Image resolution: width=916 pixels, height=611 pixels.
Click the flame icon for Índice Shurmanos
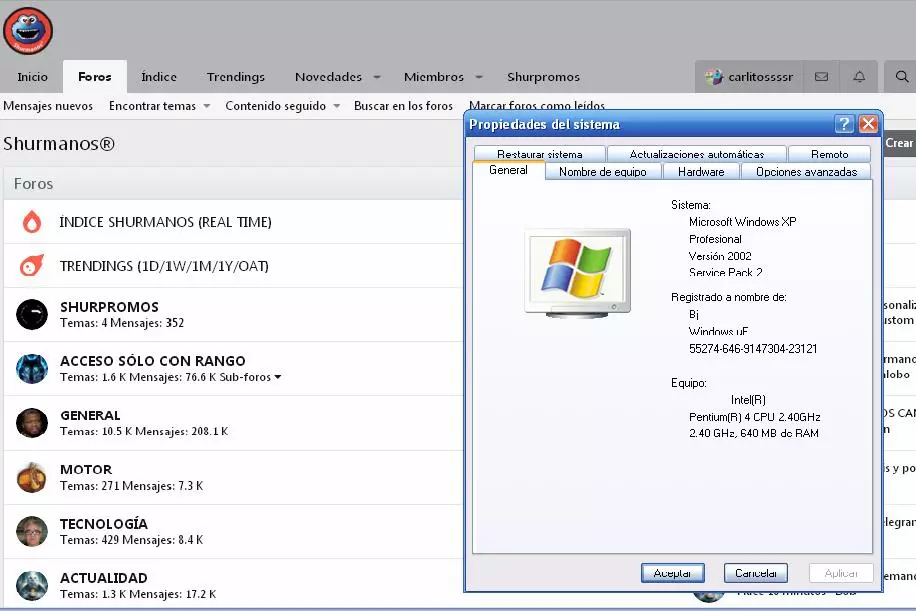click(32, 222)
